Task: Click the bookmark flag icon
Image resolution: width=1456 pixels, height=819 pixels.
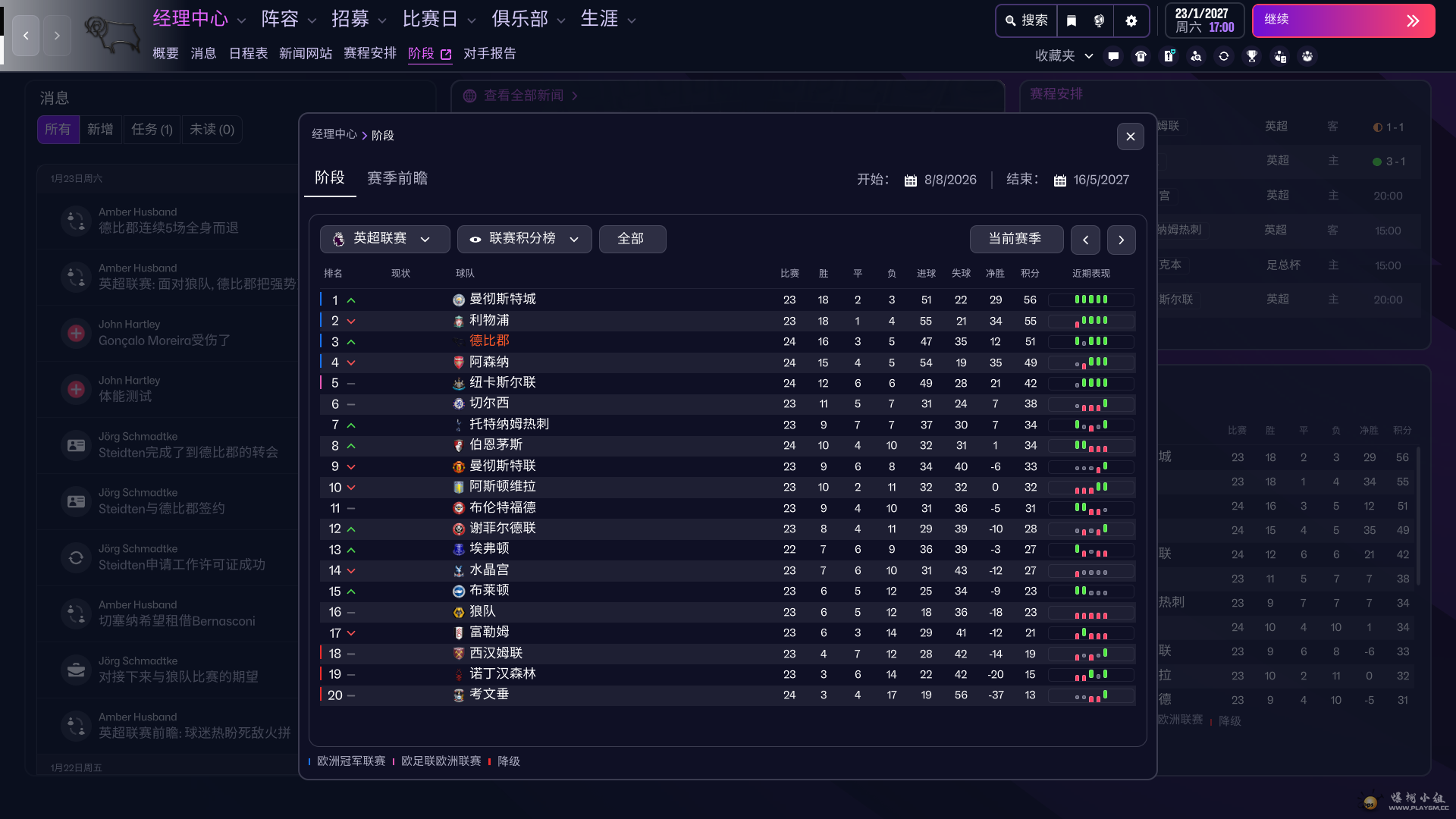Action: click(x=1071, y=20)
